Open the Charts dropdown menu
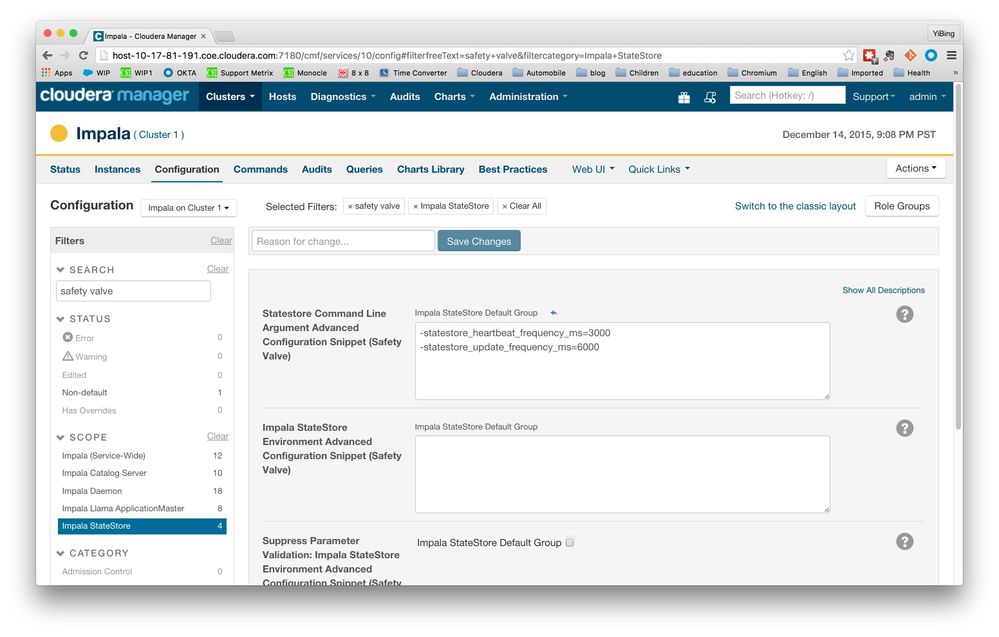999x637 pixels. pos(454,97)
